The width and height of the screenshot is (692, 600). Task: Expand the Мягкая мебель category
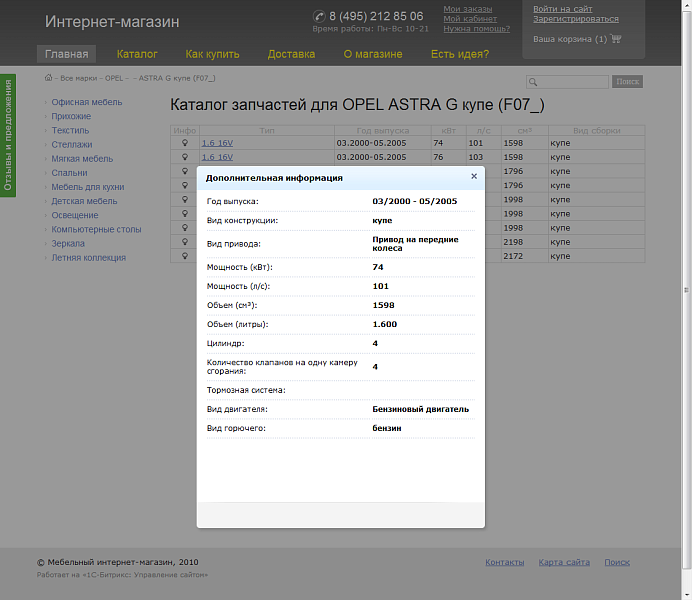[x=82, y=159]
